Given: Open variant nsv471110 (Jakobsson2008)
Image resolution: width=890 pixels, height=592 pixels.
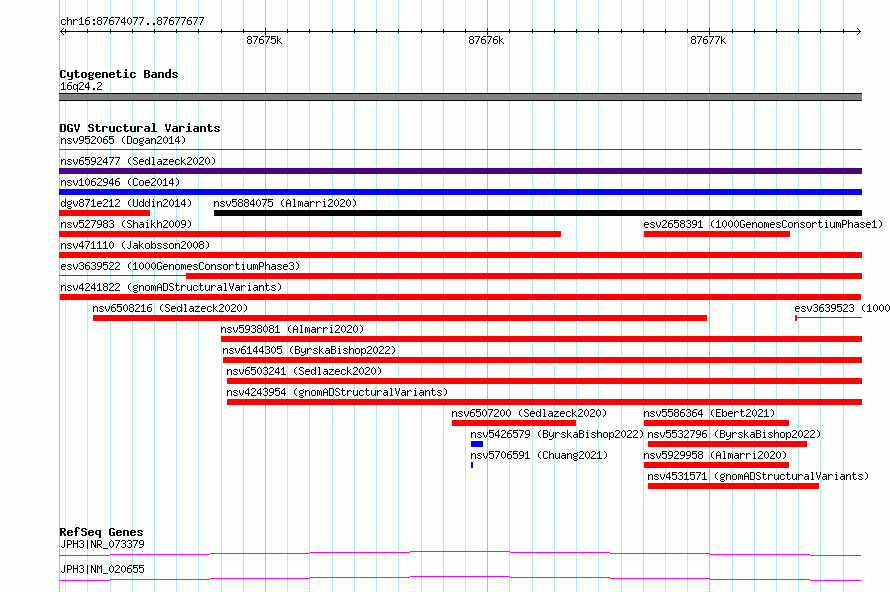Looking at the screenshot, I should 135,245.
